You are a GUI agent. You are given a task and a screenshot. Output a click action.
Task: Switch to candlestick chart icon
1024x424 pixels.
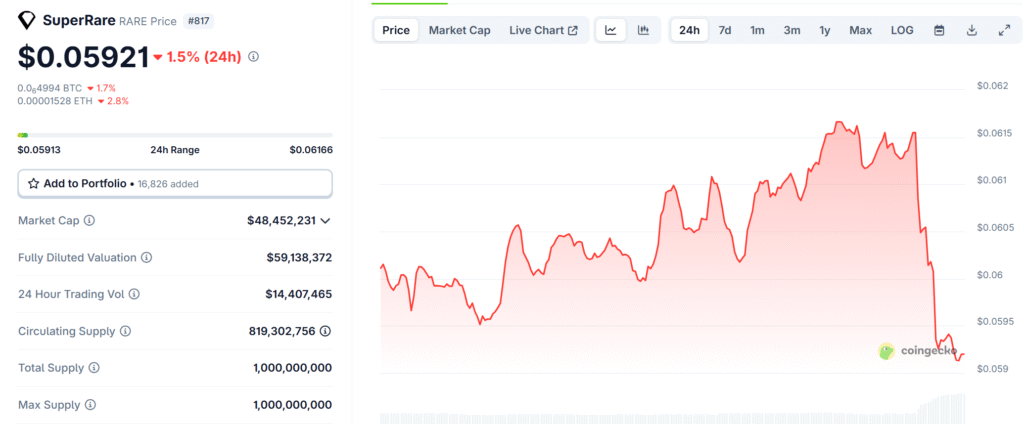tap(643, 30)
